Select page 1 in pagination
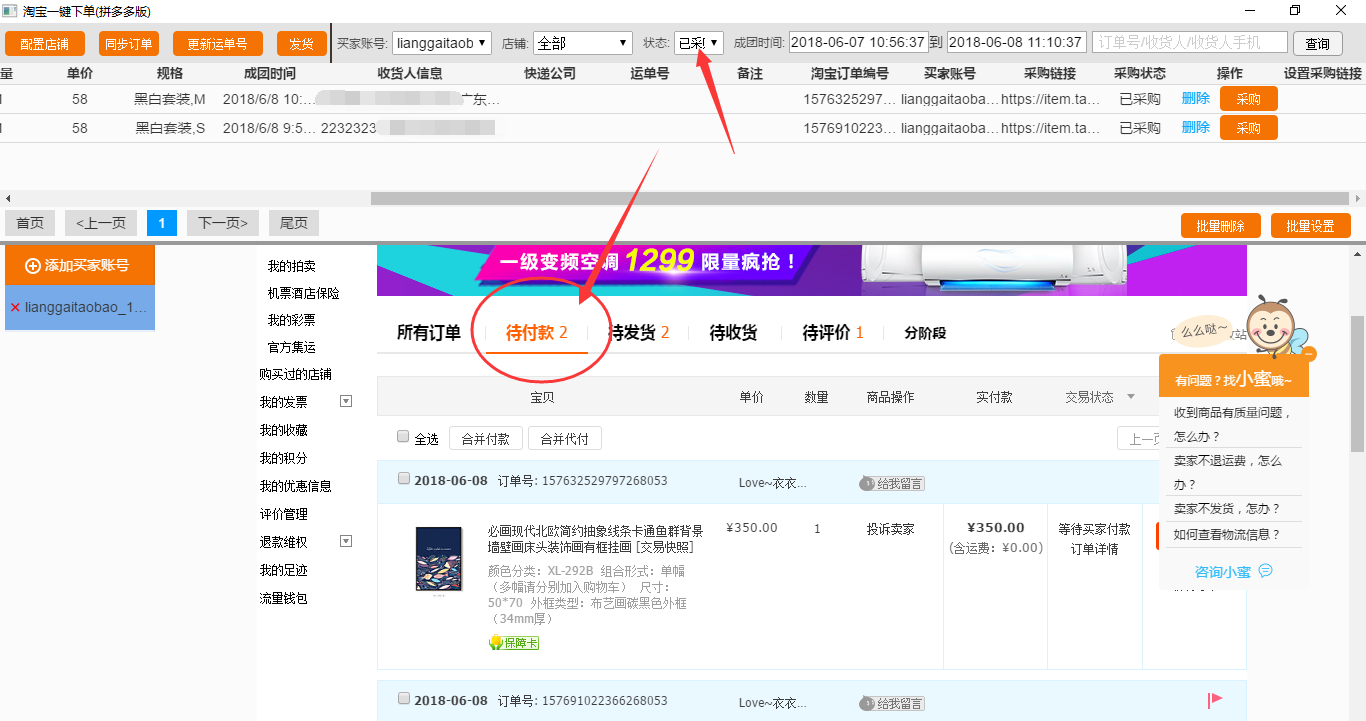 coord(161,223)
